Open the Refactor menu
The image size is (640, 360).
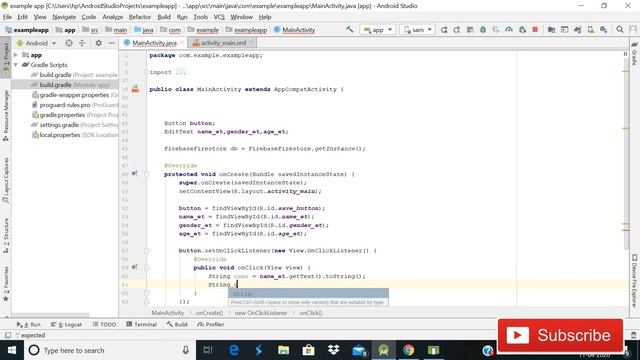click(140, 17)
